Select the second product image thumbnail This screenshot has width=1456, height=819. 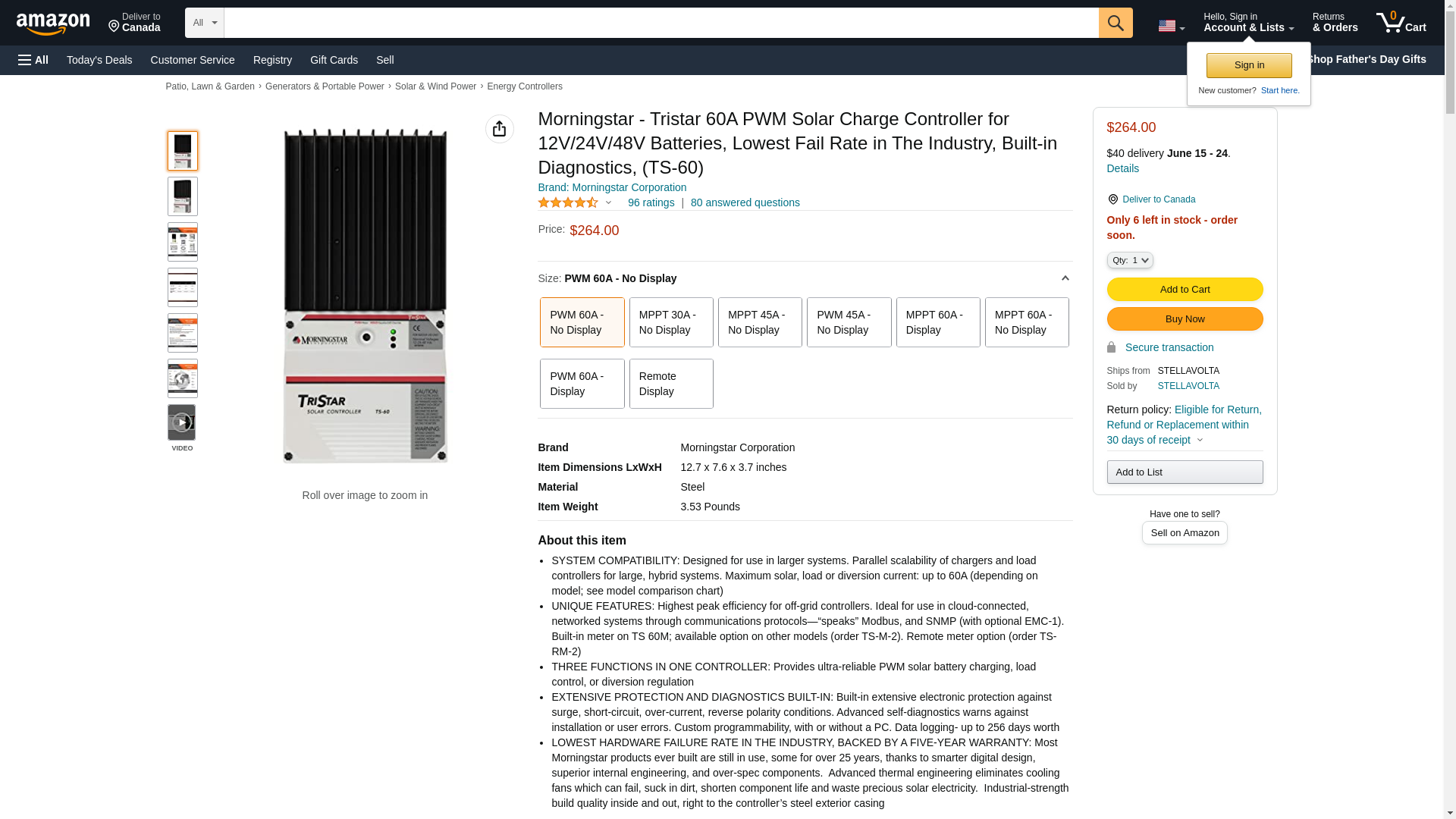pyautogui.click(x=182, y=196)
